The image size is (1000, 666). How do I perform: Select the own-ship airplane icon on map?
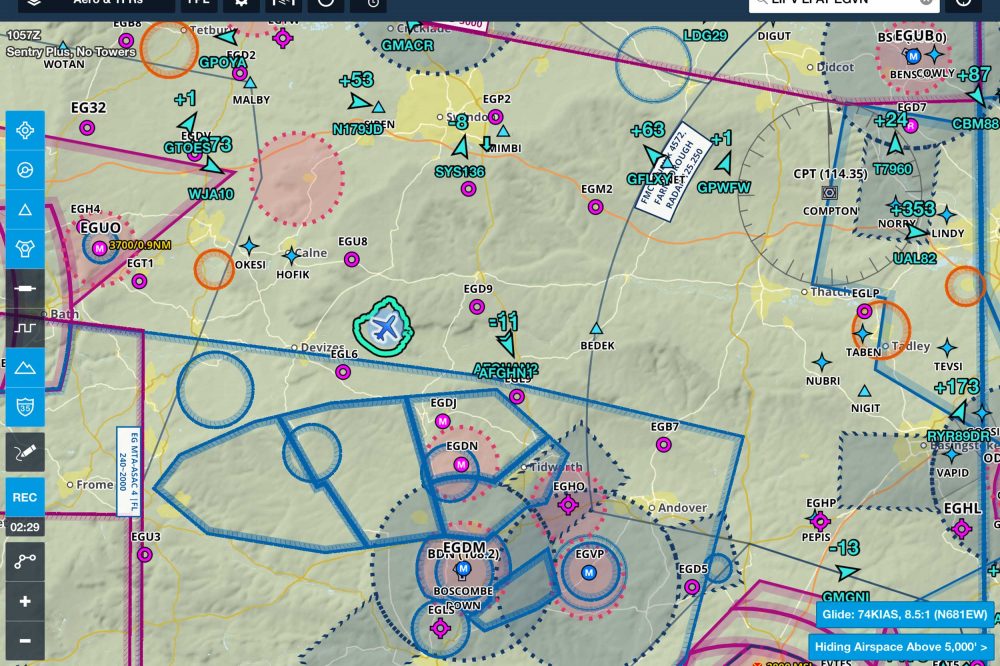point(383,326)
